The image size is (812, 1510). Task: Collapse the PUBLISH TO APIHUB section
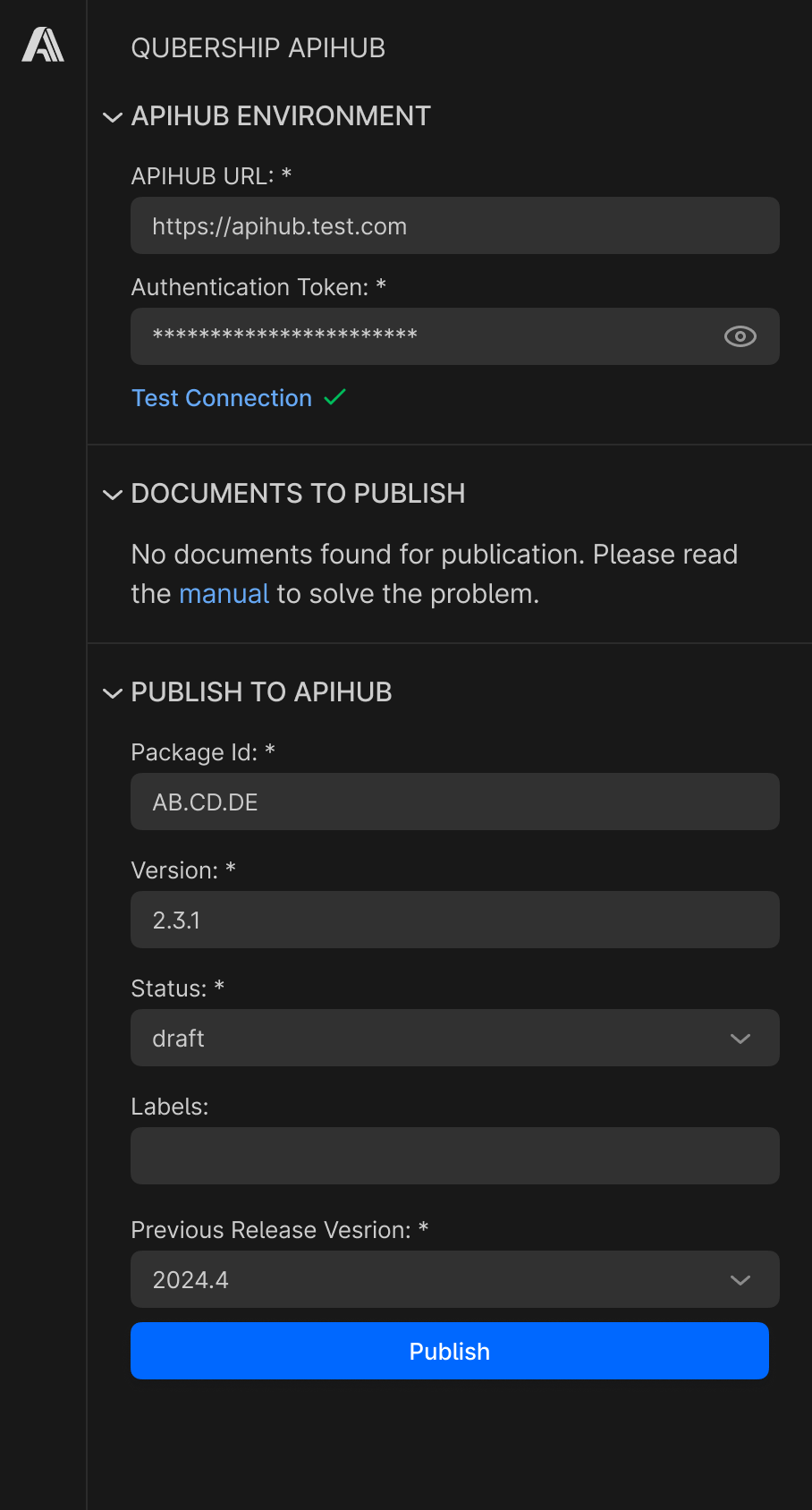click(x=113, y=693)
